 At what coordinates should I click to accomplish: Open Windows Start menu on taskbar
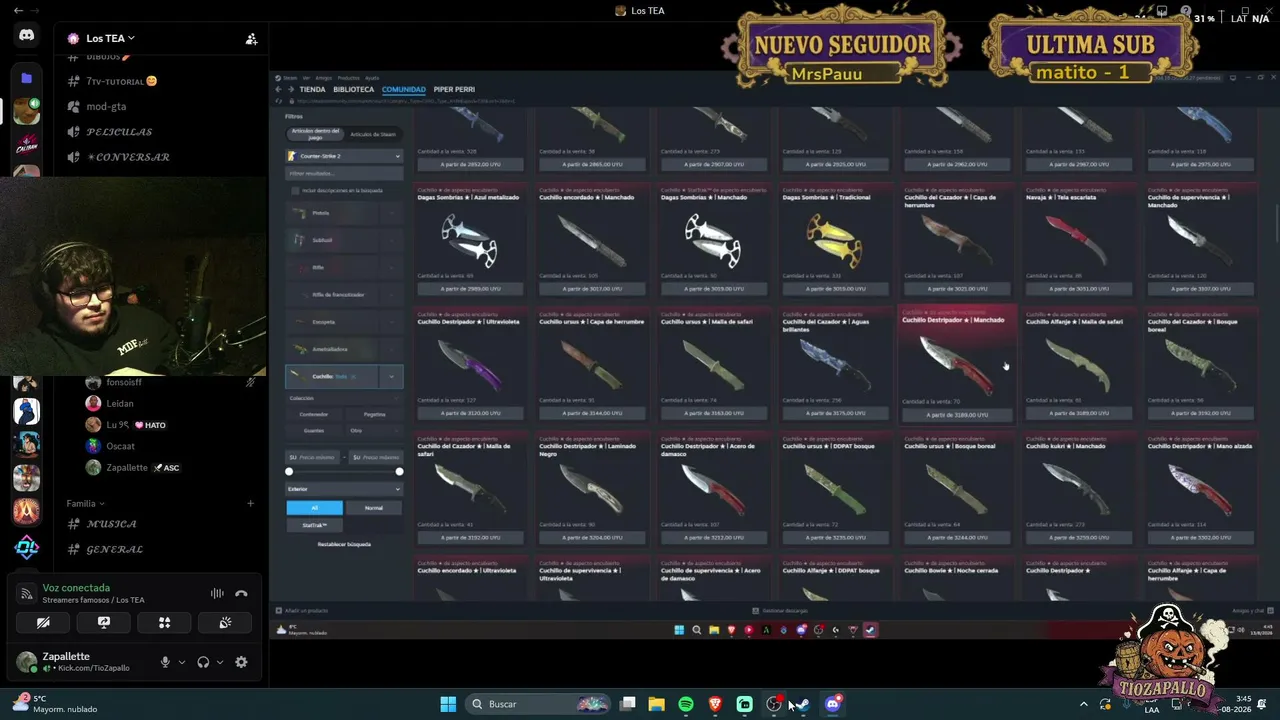448,704
